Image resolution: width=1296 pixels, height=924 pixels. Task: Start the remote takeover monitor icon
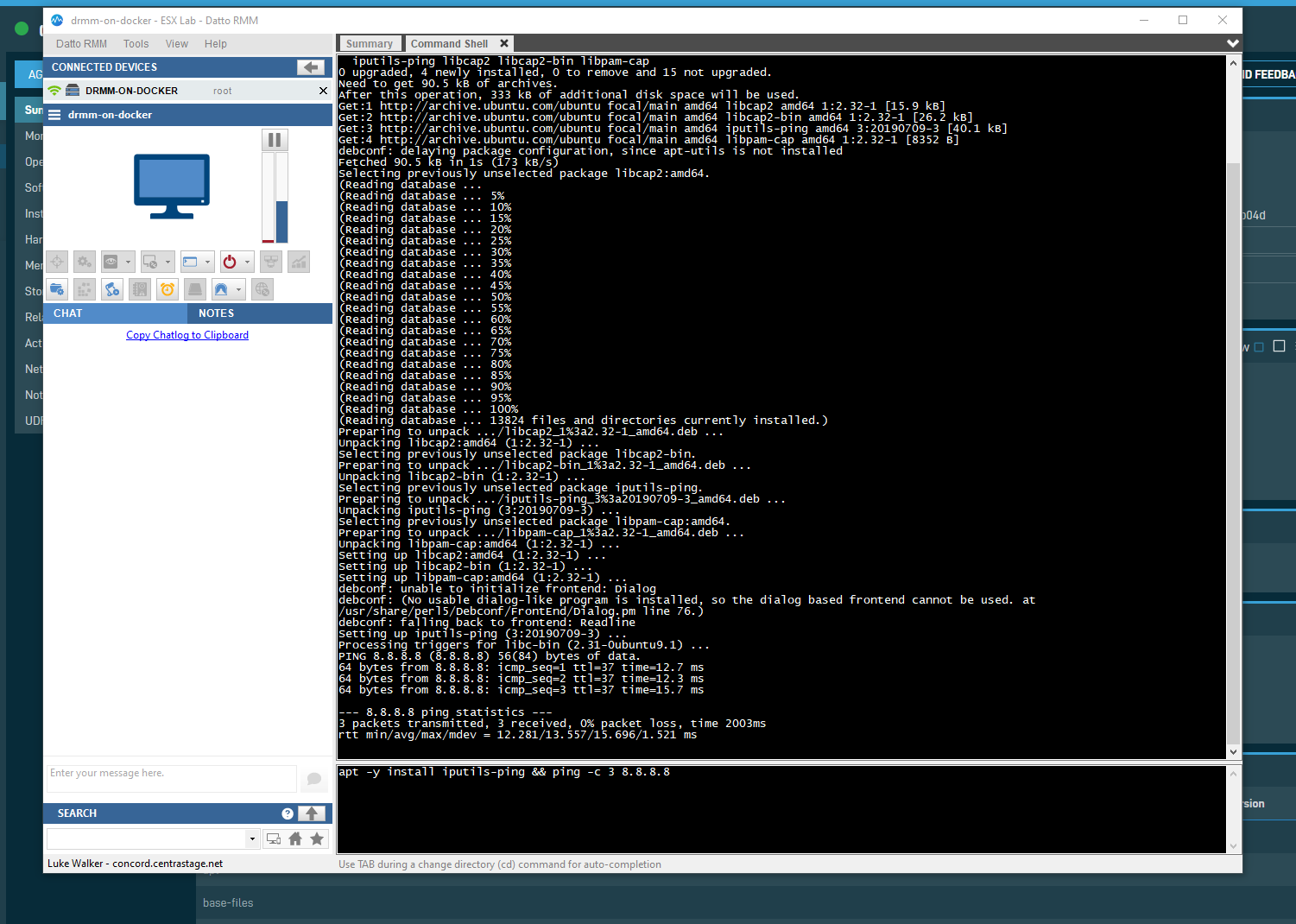pyautogui.click(x=150, y=262)
